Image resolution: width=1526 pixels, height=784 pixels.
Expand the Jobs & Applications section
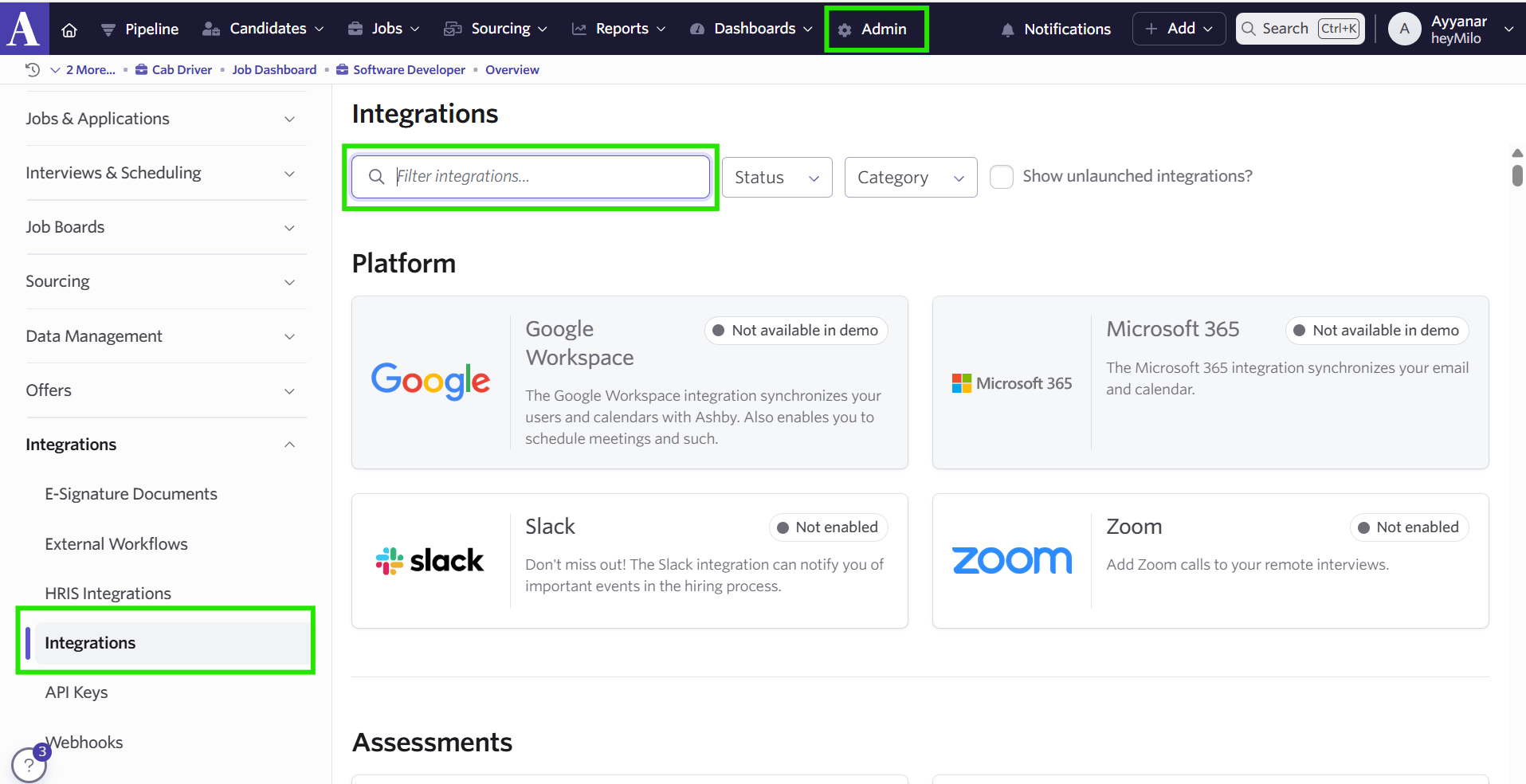tap(166, 119)
